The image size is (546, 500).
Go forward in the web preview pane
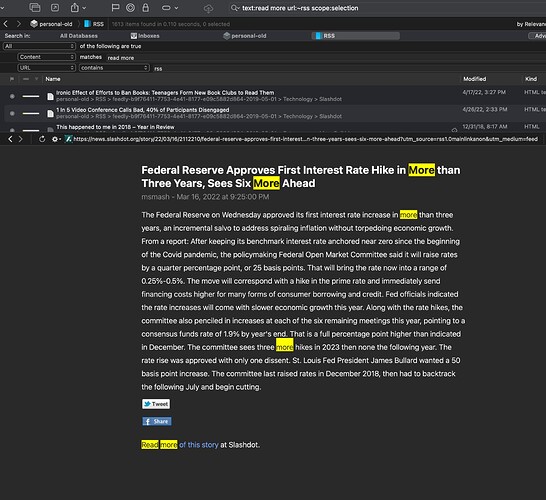(21, 139)
